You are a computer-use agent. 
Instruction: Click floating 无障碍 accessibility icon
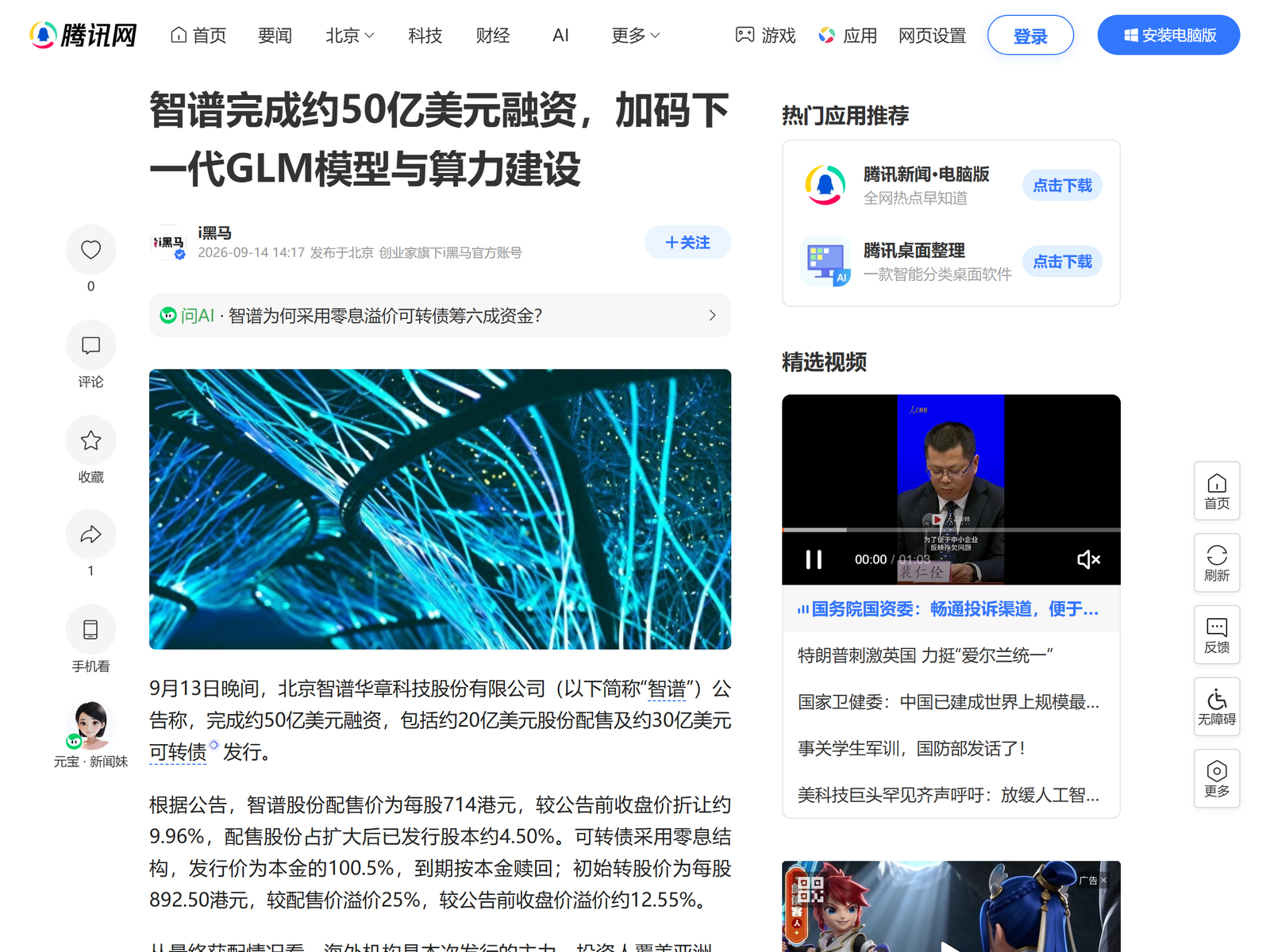(x=1217, y=707)
